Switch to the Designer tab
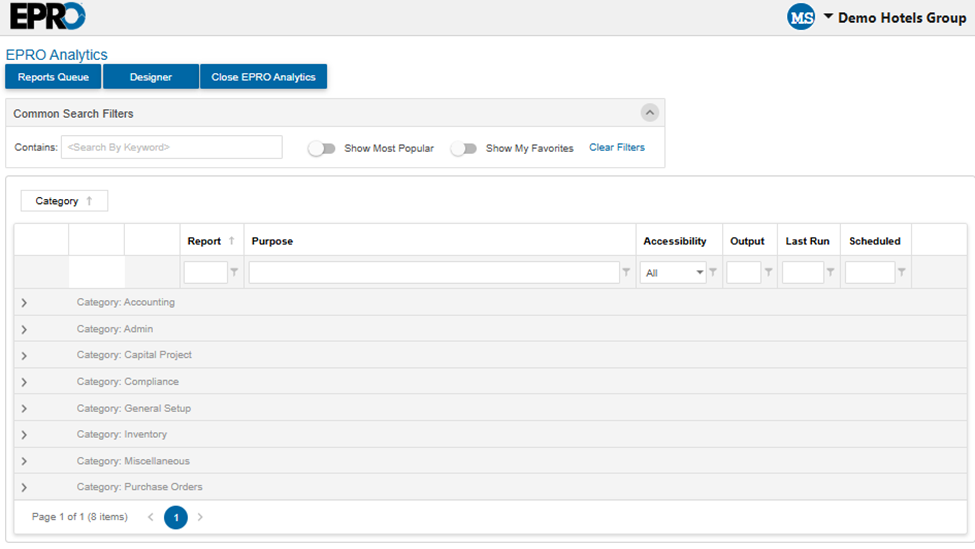 (151, 77)
